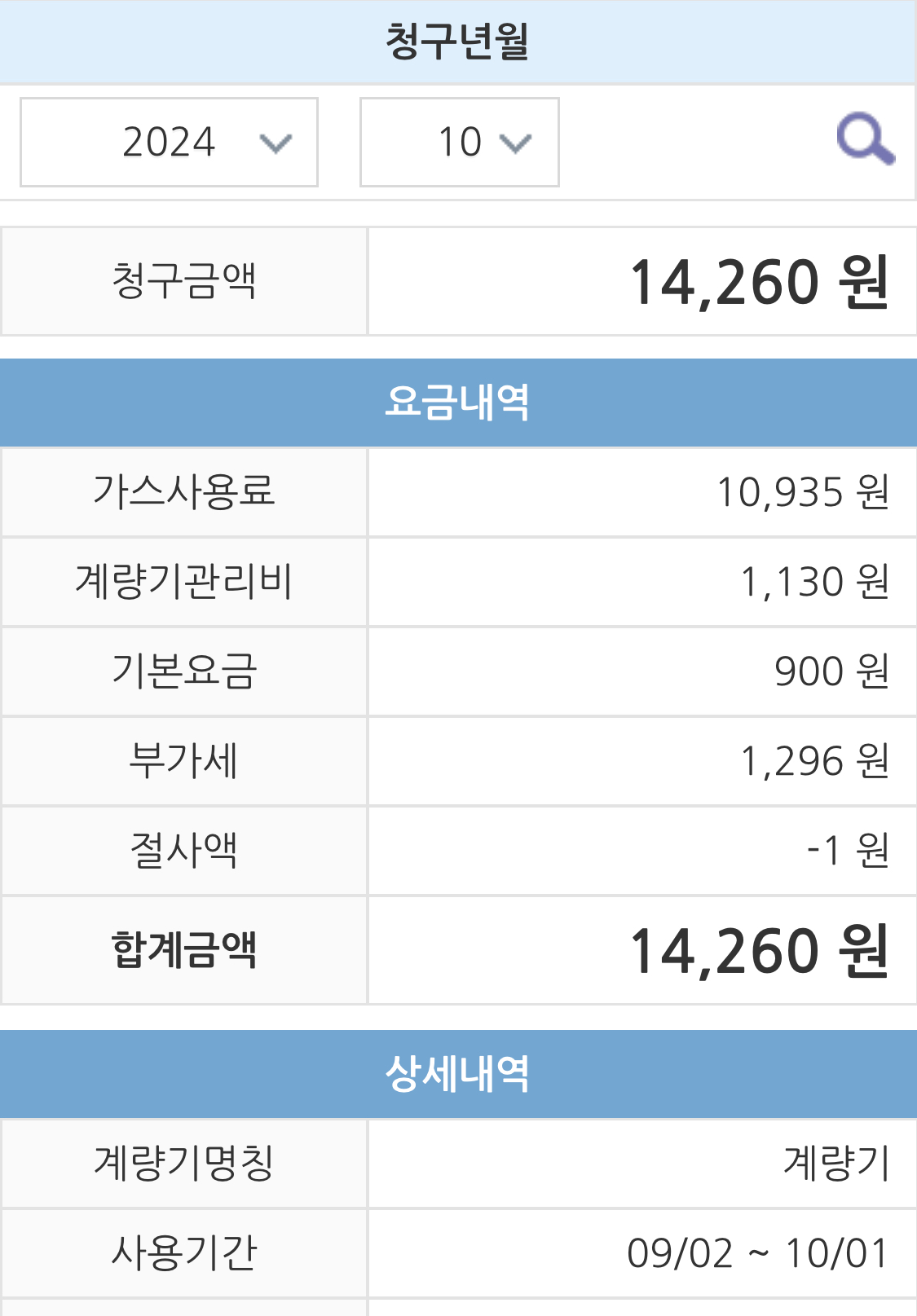Click the 10,935 원 gas usage amount

[x=802, y=492]
